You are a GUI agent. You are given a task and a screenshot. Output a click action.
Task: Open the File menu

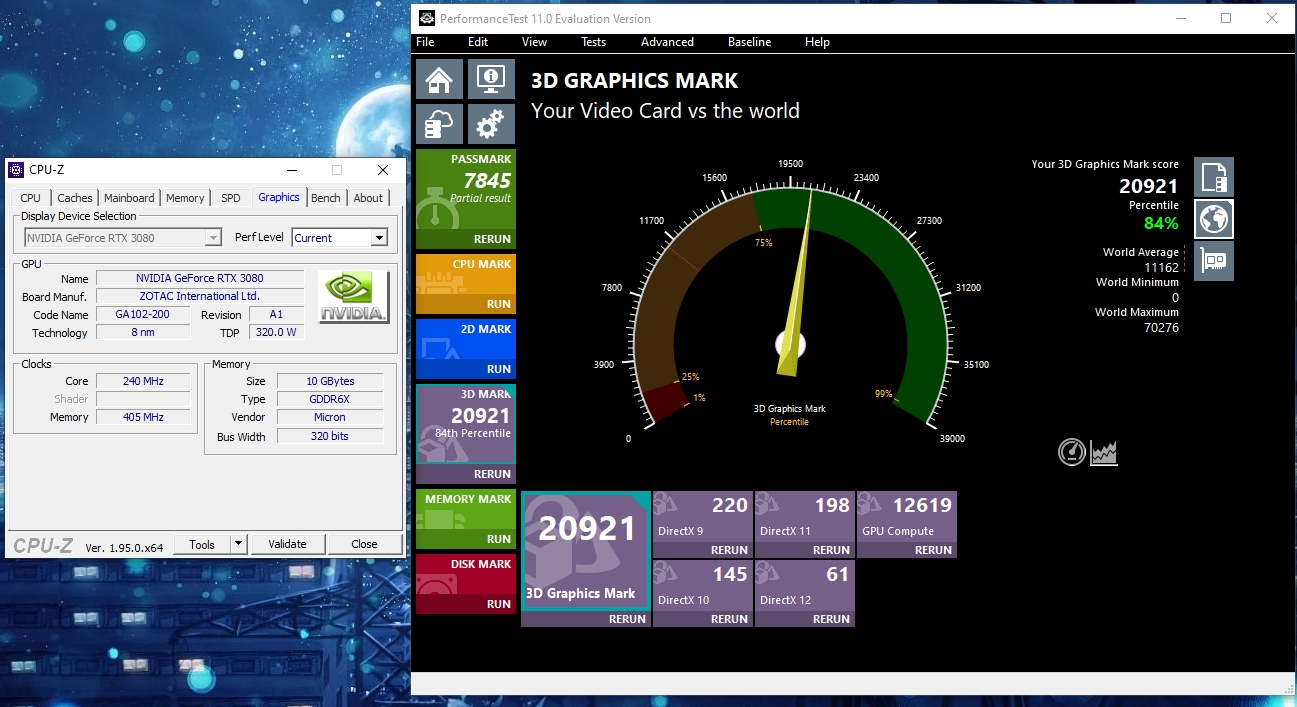click(x=425, y=42)
